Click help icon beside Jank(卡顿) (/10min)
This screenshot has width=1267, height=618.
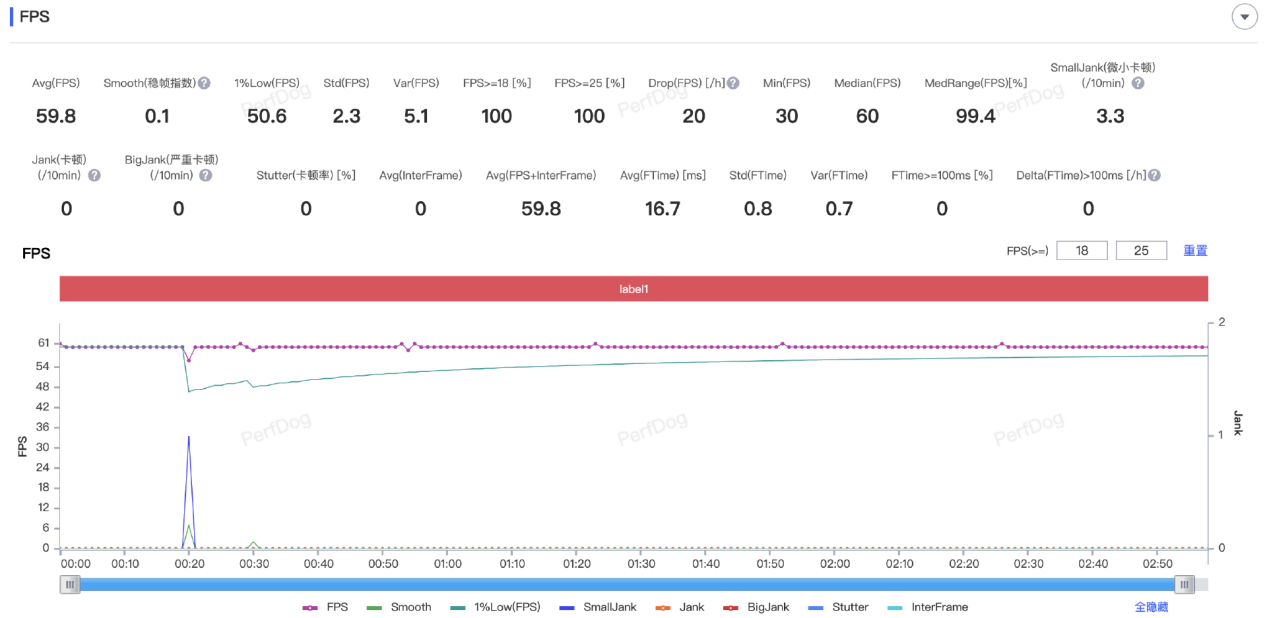click(94, 175)
